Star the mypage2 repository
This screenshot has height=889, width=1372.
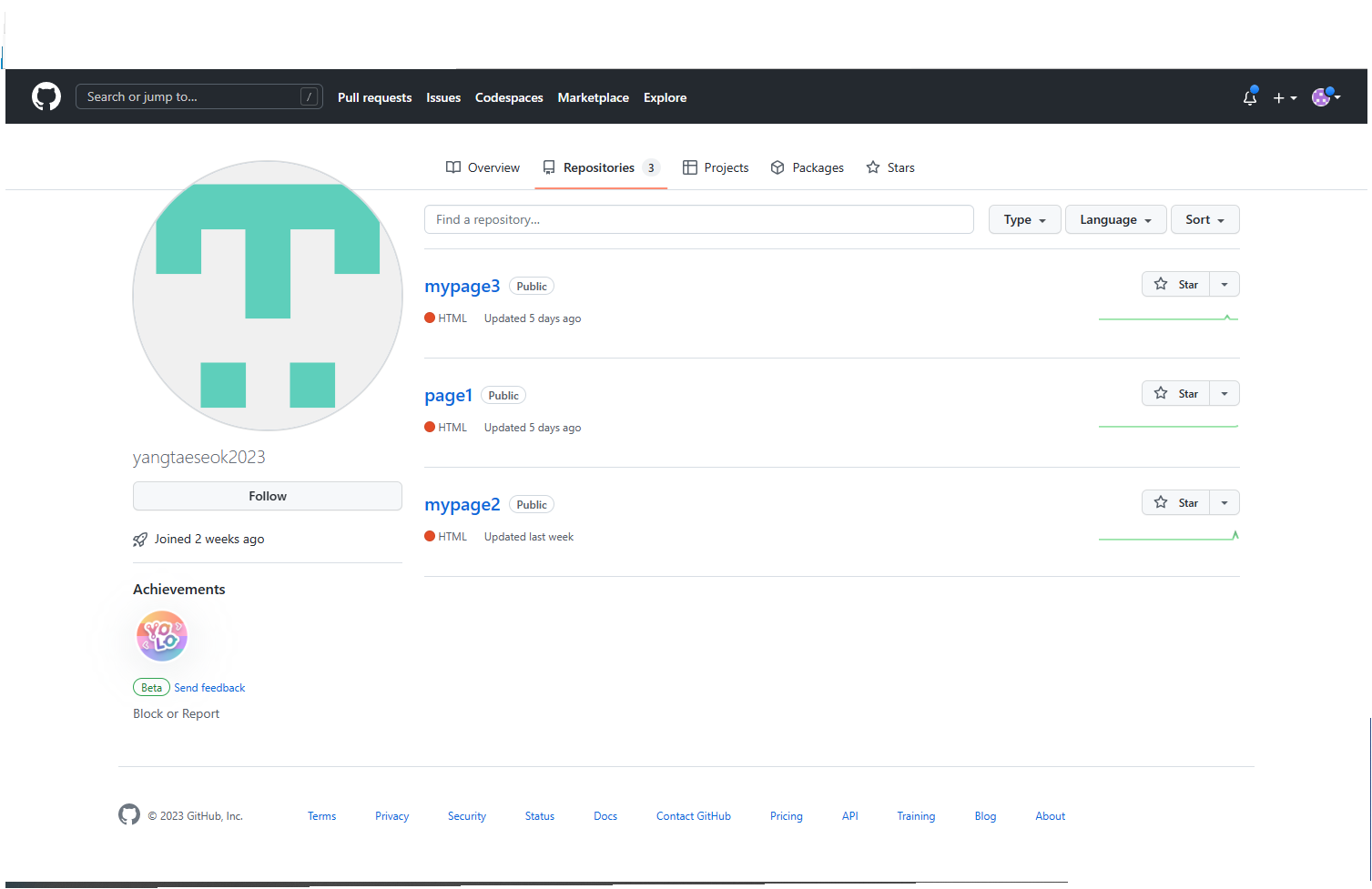coord(1175,502)
